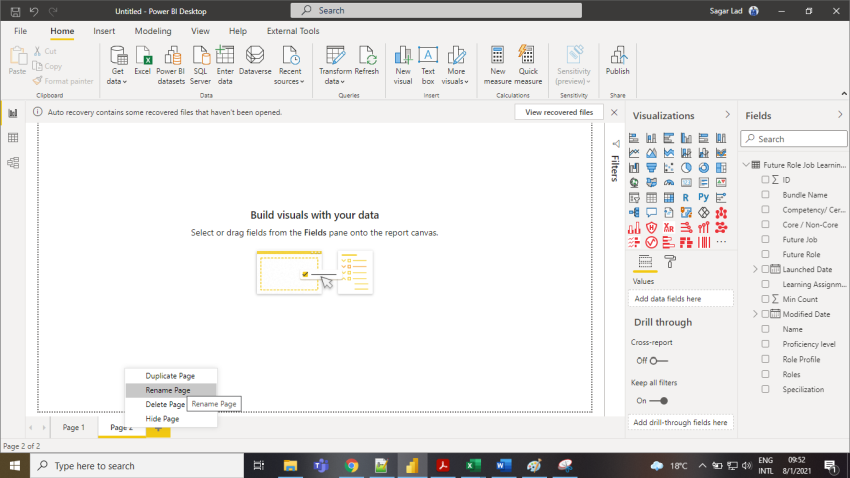The image size is (850, 478).
Task: Check the Future Job field
Action: coord(765,239)
